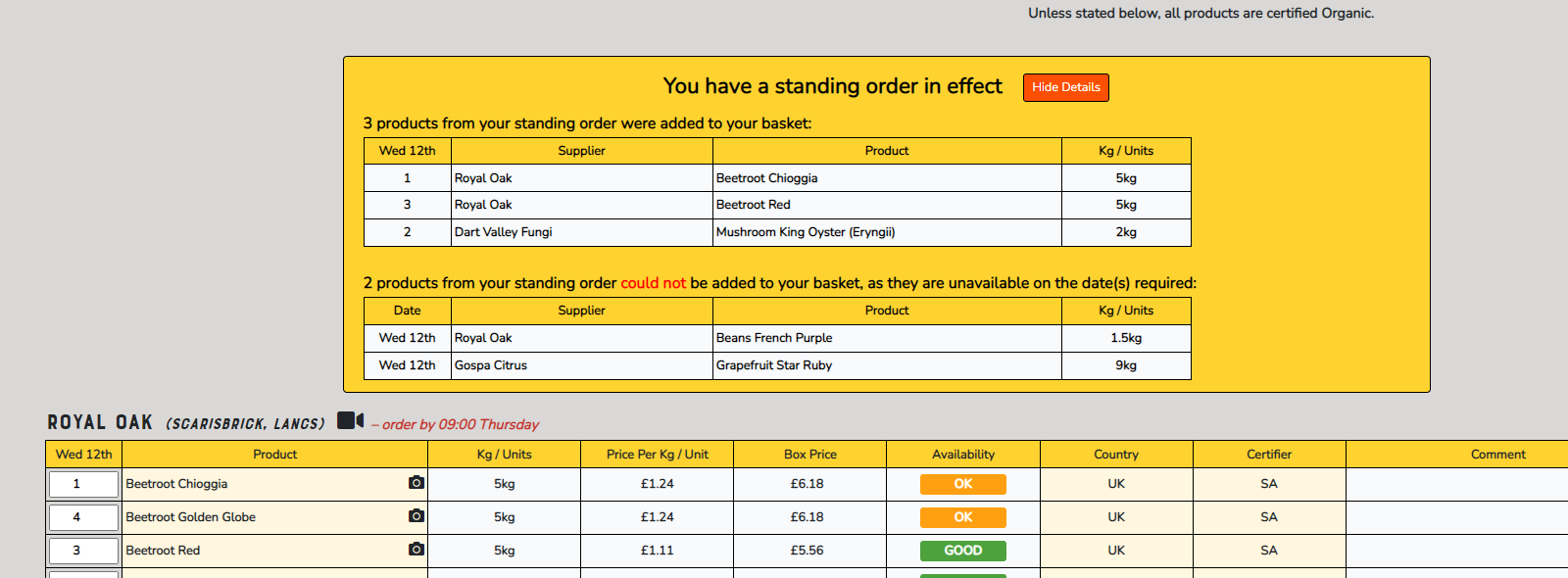Click the £5.56 box price

point(808,551)
